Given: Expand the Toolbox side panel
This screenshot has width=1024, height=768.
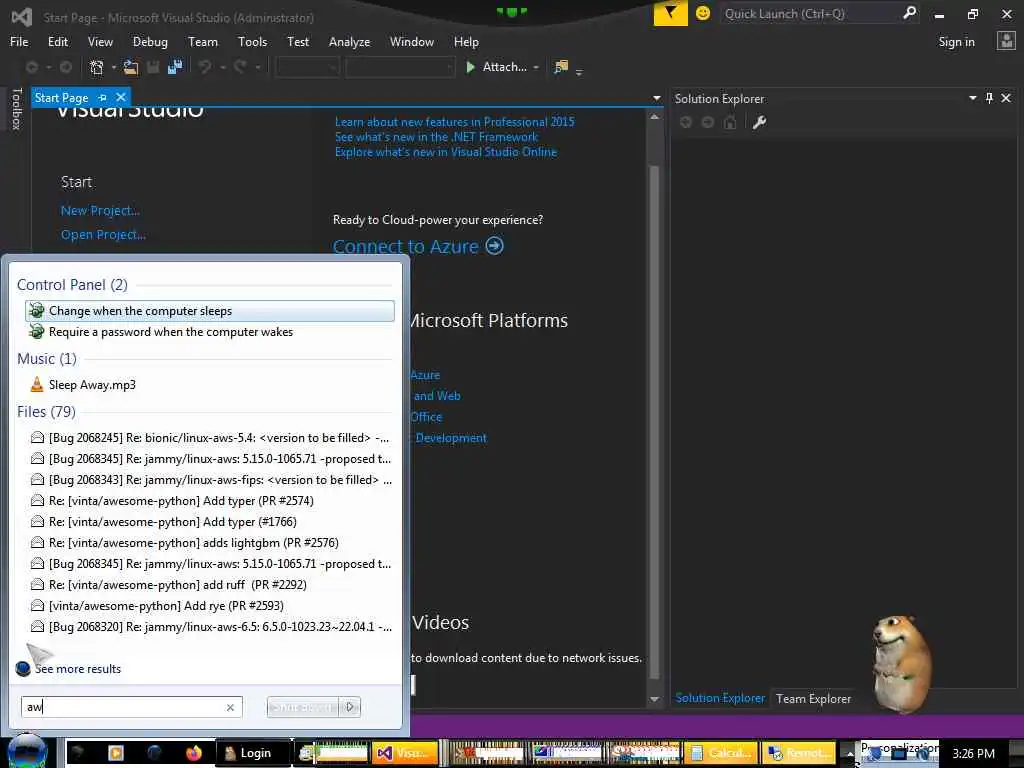Looking at the screenshot, I should (16, 109).
